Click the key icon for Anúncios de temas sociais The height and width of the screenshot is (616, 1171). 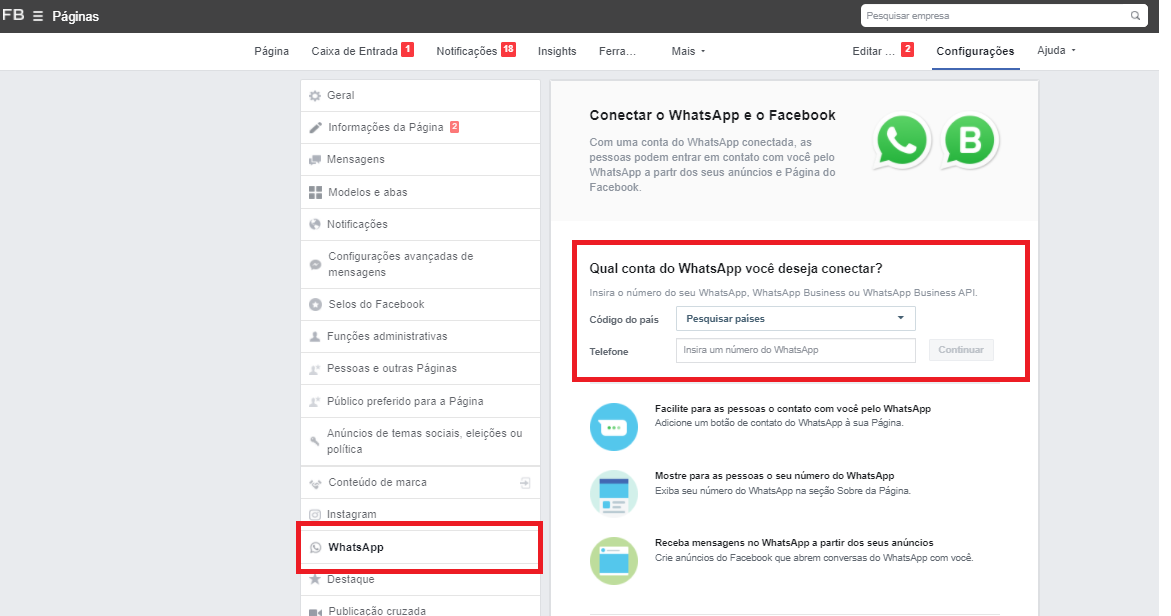coord(315,441)
